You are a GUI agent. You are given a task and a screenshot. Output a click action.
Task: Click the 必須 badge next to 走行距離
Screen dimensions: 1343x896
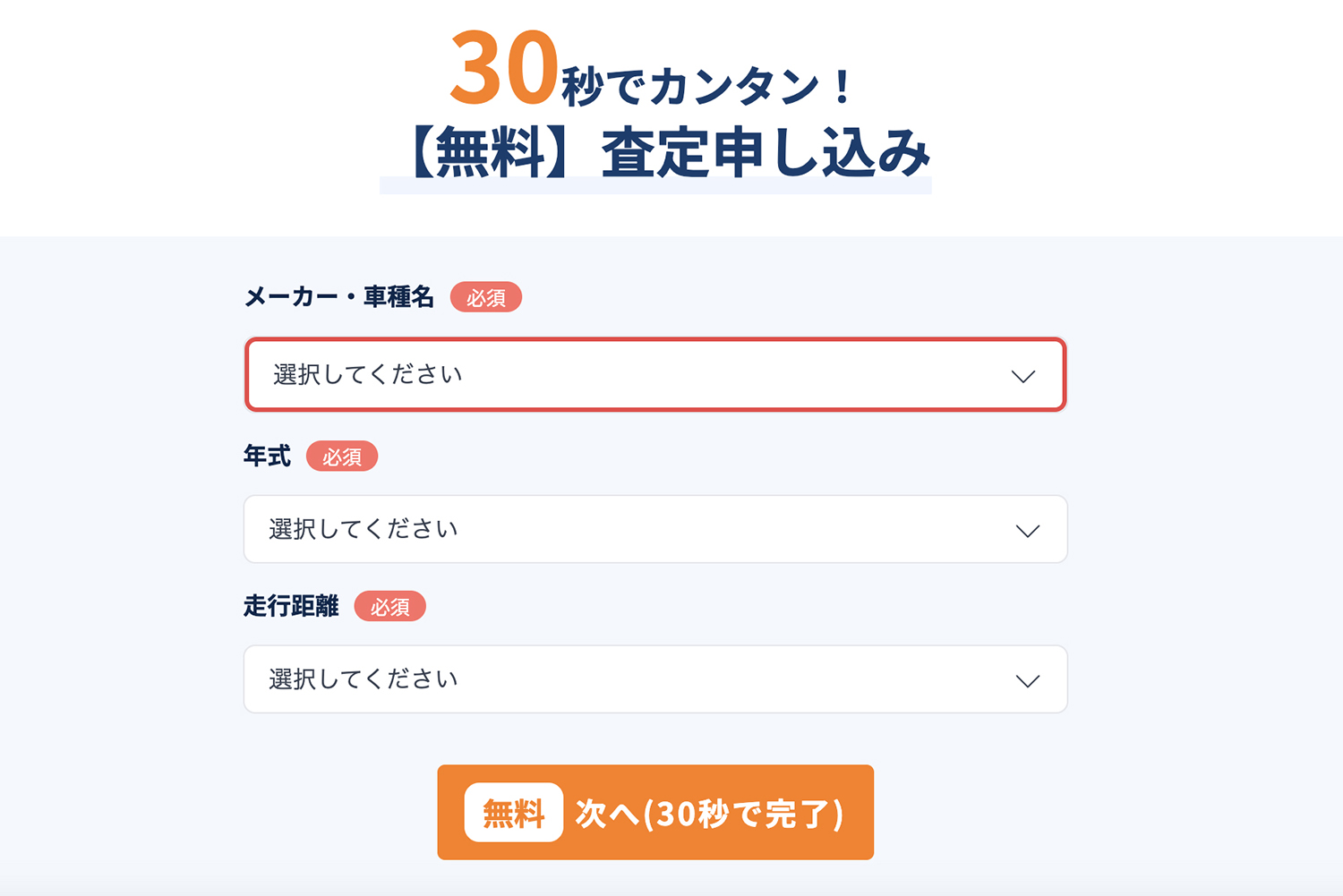pyautogui.click(x=391, y=606)
